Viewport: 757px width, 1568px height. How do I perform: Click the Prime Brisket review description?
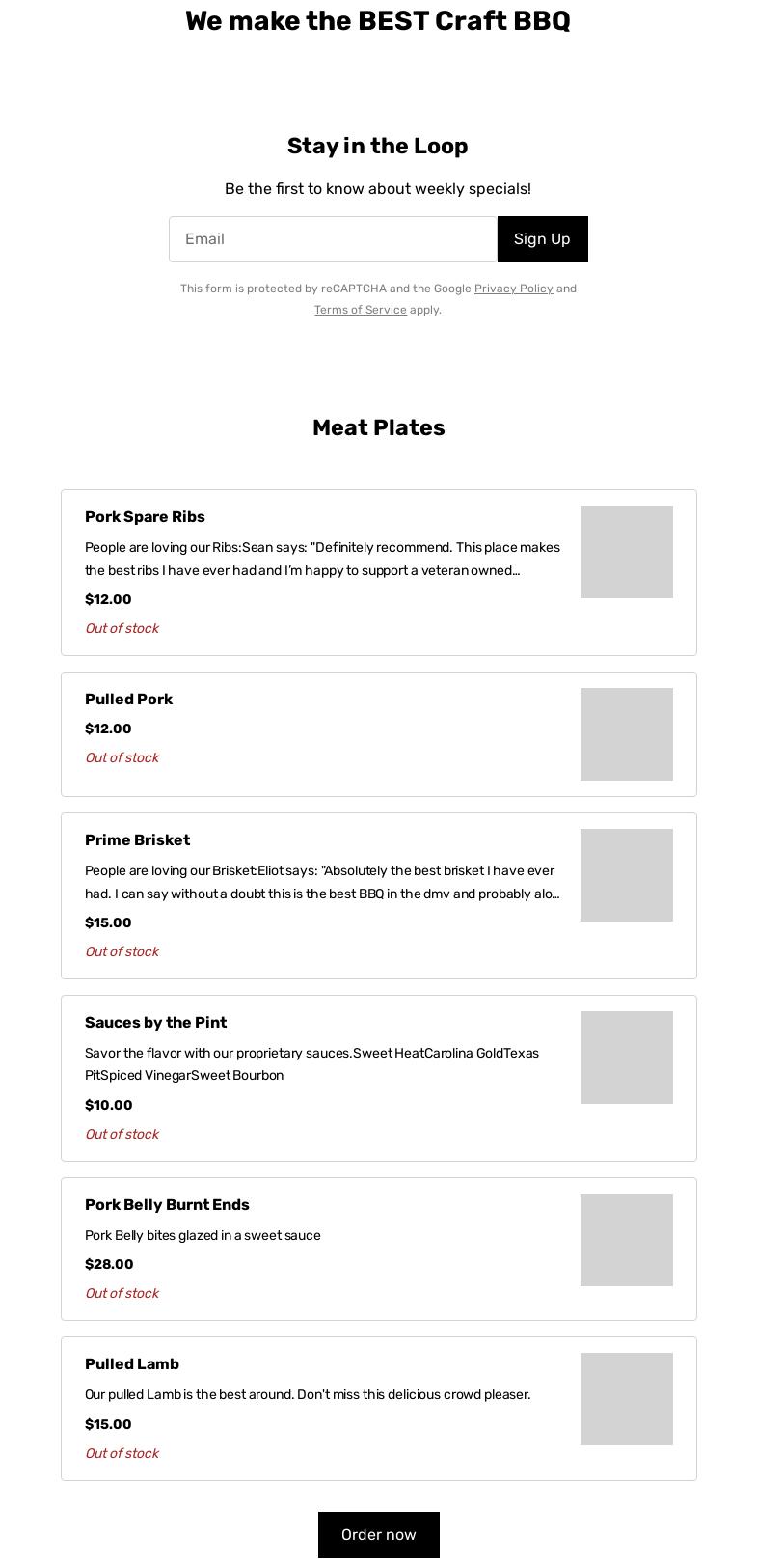pos(322,882)
